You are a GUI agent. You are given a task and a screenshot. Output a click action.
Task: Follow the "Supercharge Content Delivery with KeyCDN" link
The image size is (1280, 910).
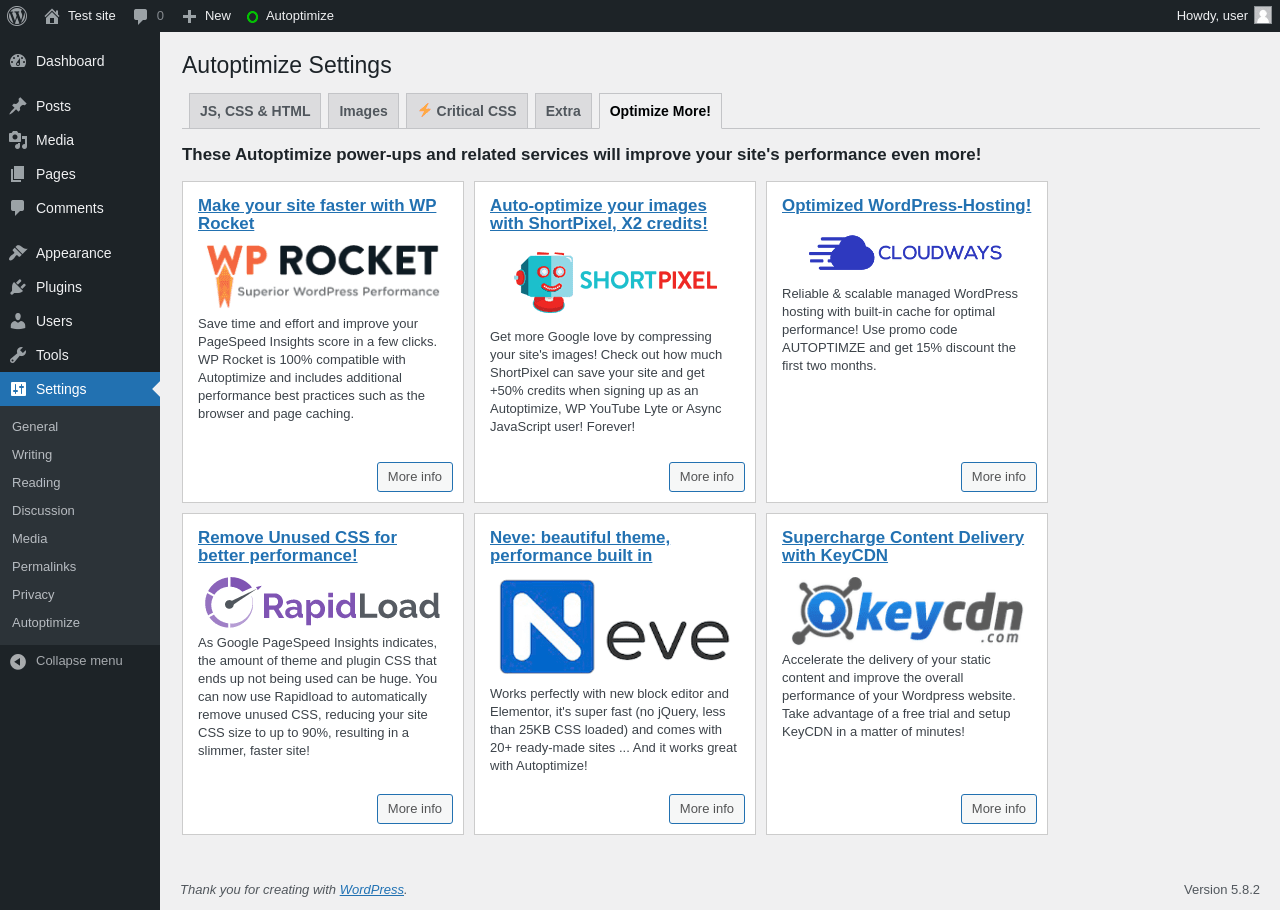coord(903,547)
